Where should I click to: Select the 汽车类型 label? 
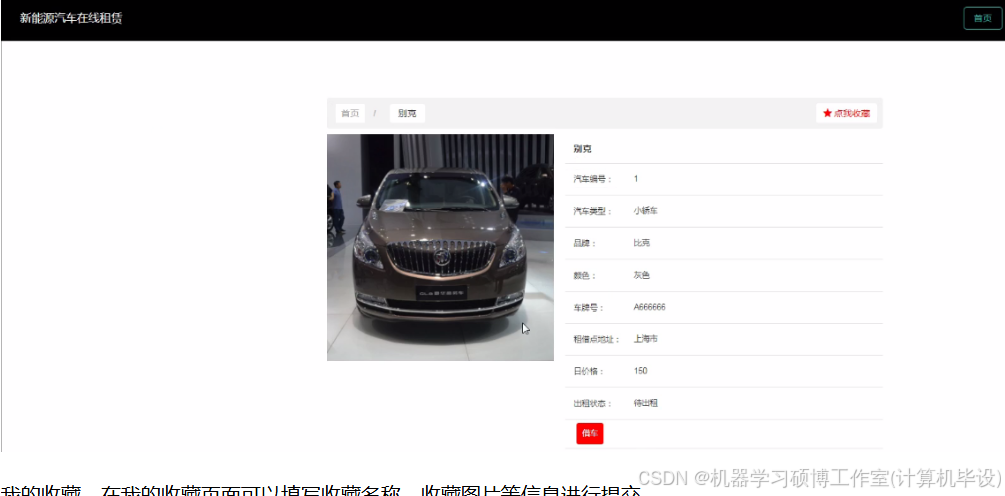click(x=593, y=211)
